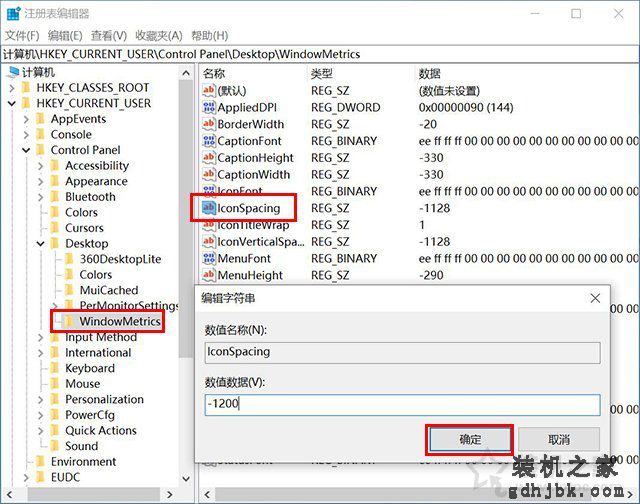The image size is (640, 504).
Task: Click the MenuHeight string value icon
Action: 209,275
